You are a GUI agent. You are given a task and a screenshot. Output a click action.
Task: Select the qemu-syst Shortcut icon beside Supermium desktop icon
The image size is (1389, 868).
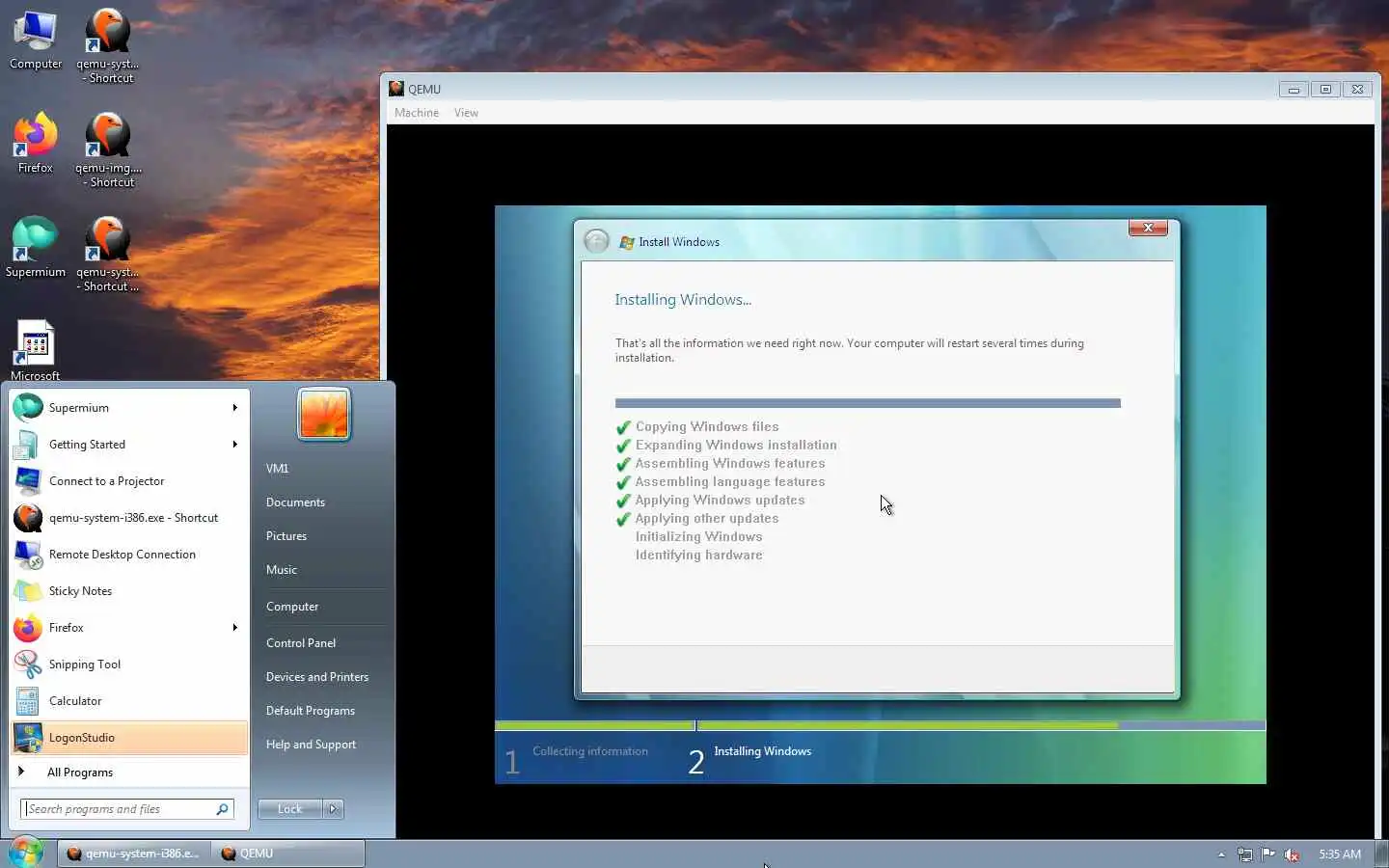[x=108, y=254]
